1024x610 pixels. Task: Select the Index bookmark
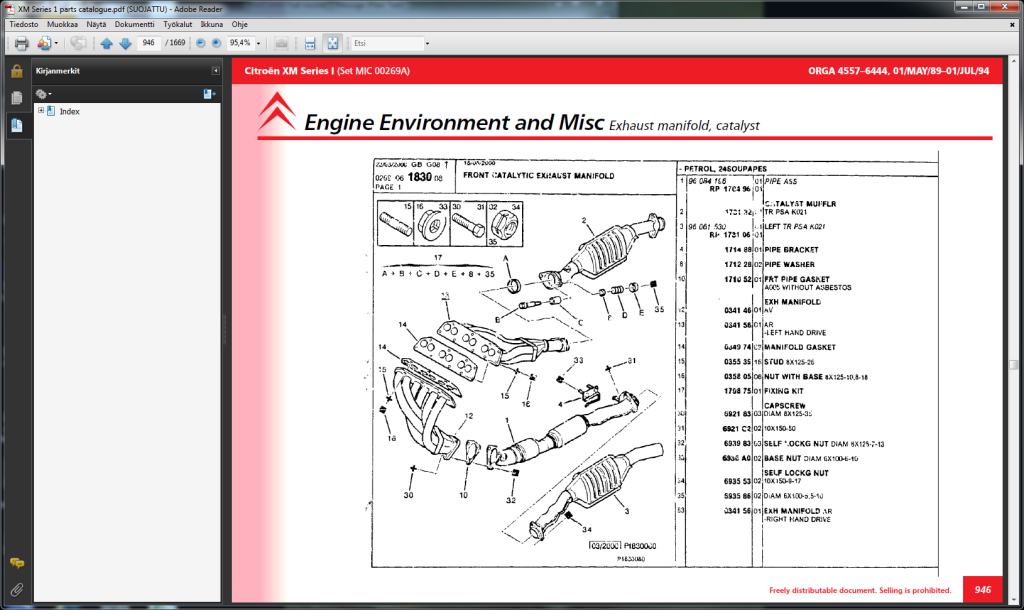coord(69,111)
